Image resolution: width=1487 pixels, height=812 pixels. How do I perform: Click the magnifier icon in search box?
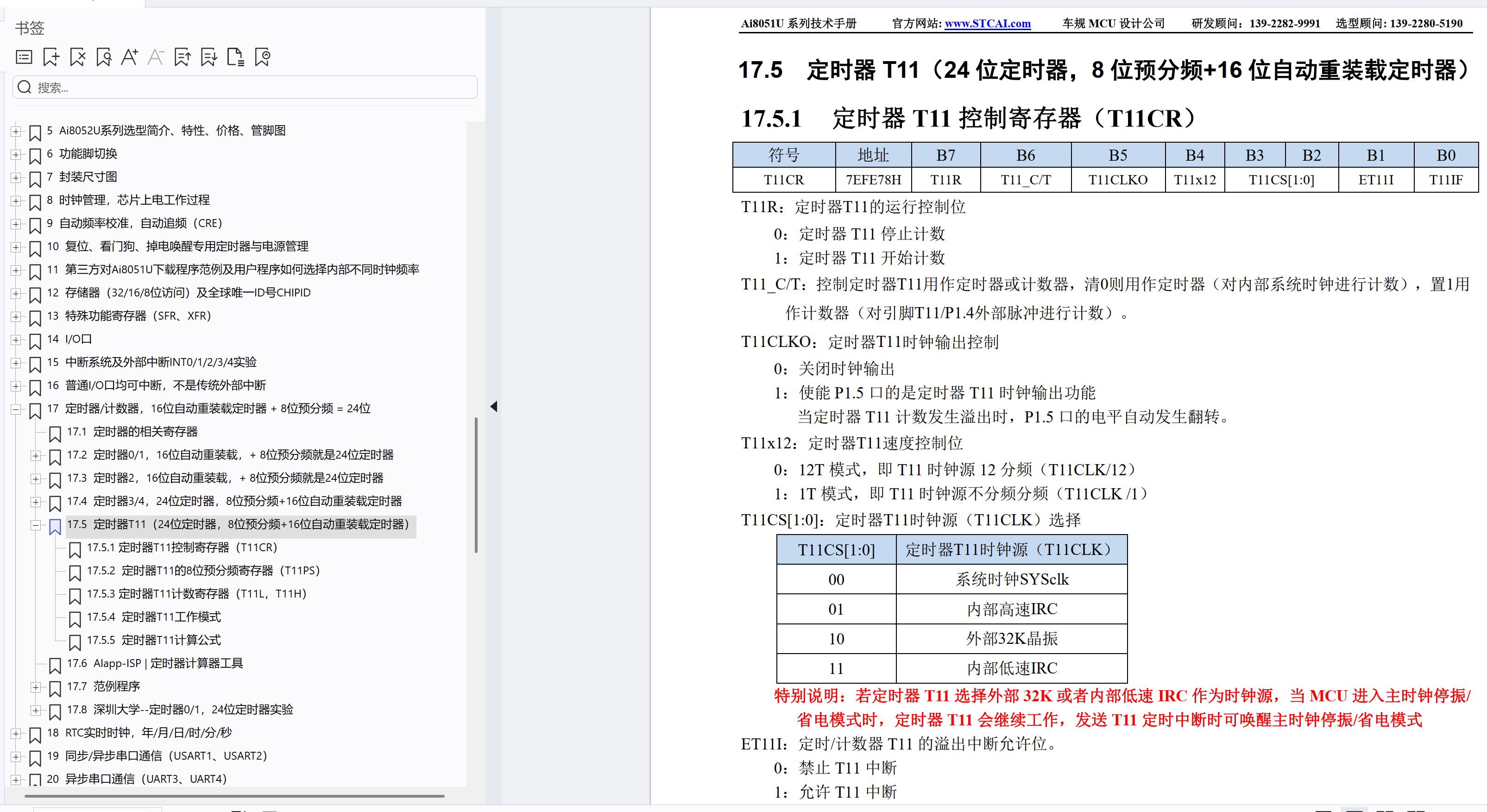[24, 87]
